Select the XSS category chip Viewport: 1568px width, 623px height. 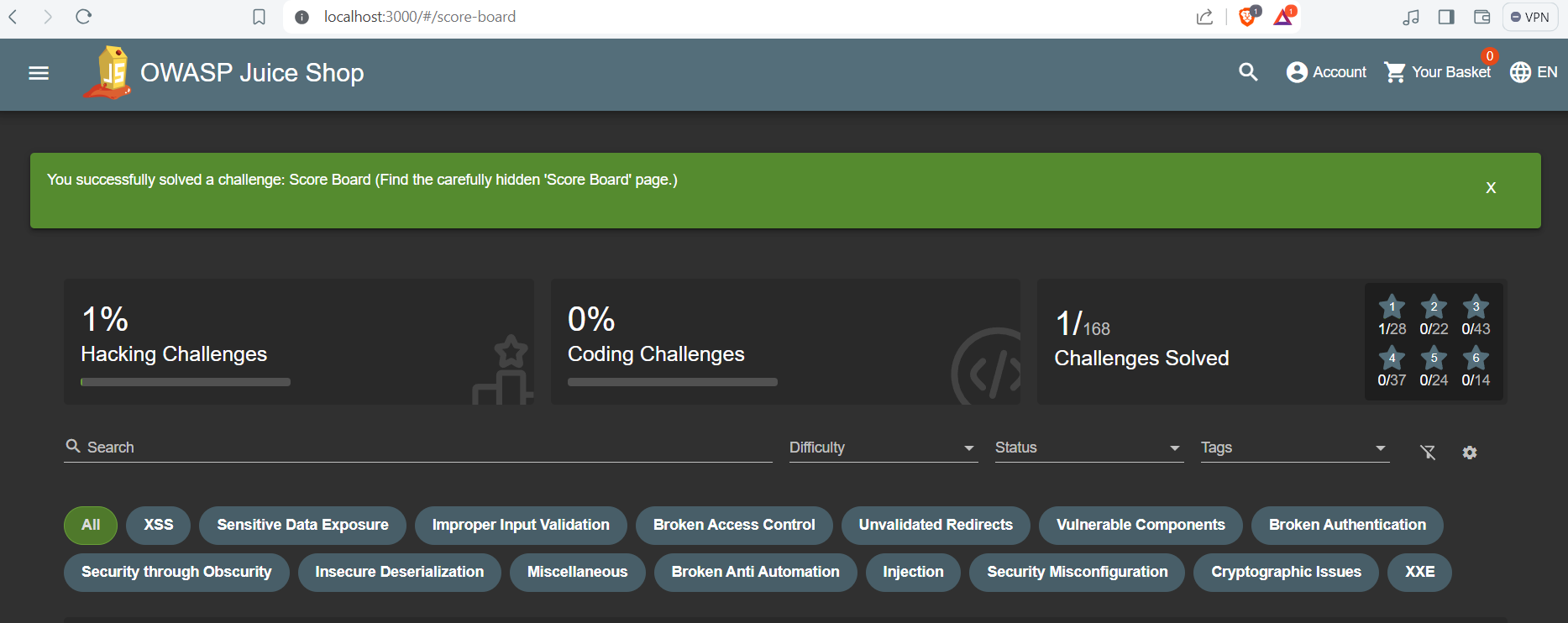pos(158,525)
